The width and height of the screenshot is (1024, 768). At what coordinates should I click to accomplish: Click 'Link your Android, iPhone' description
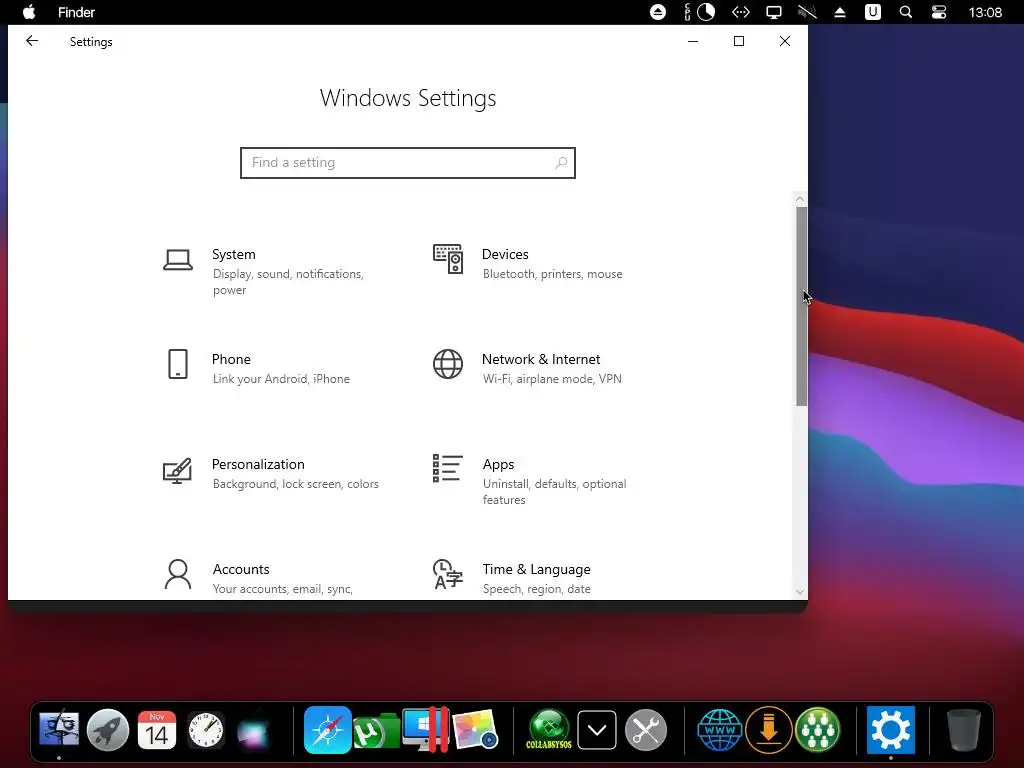(x=281, y=379)
